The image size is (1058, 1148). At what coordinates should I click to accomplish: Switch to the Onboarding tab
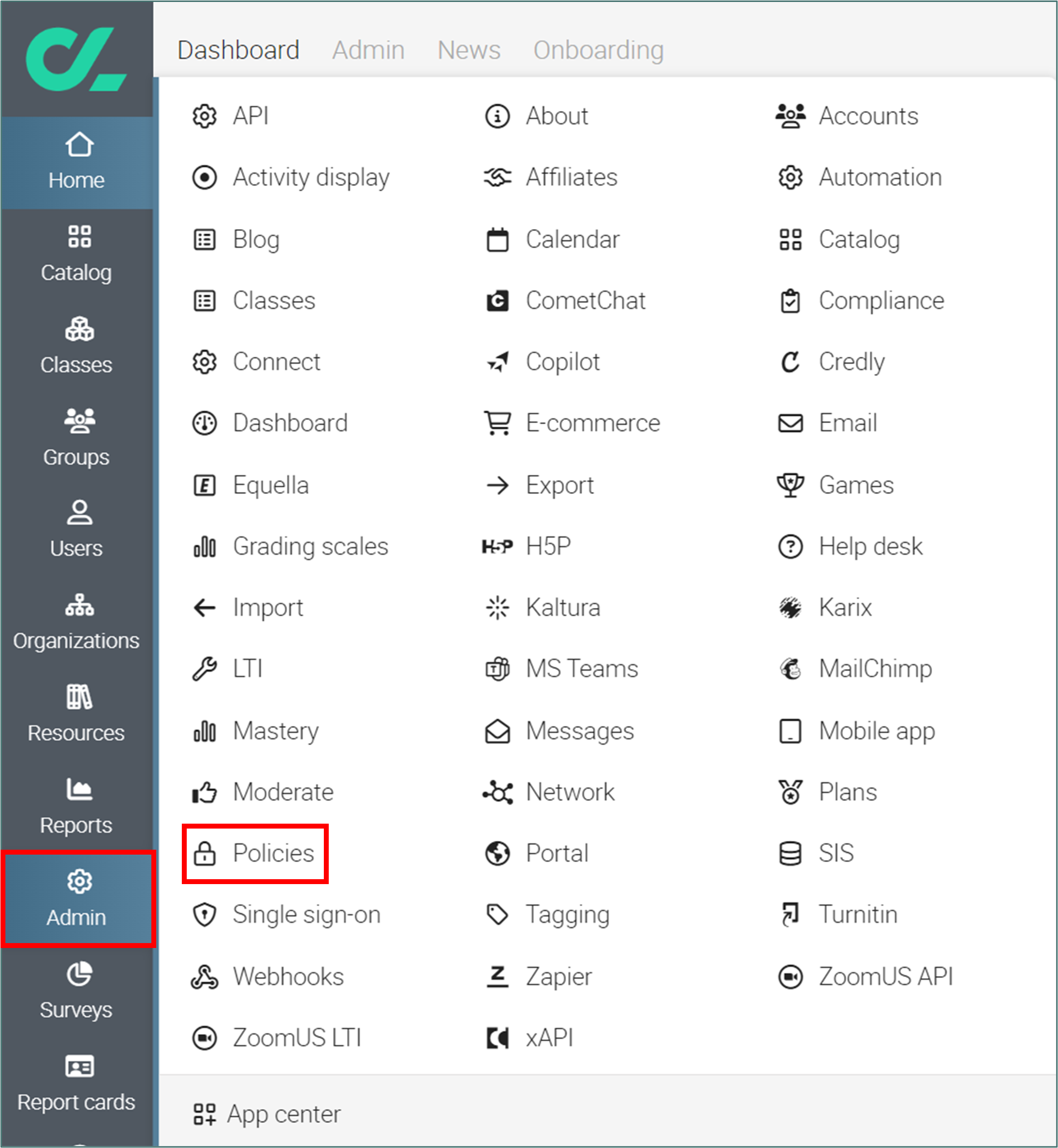tap(598, 51)
